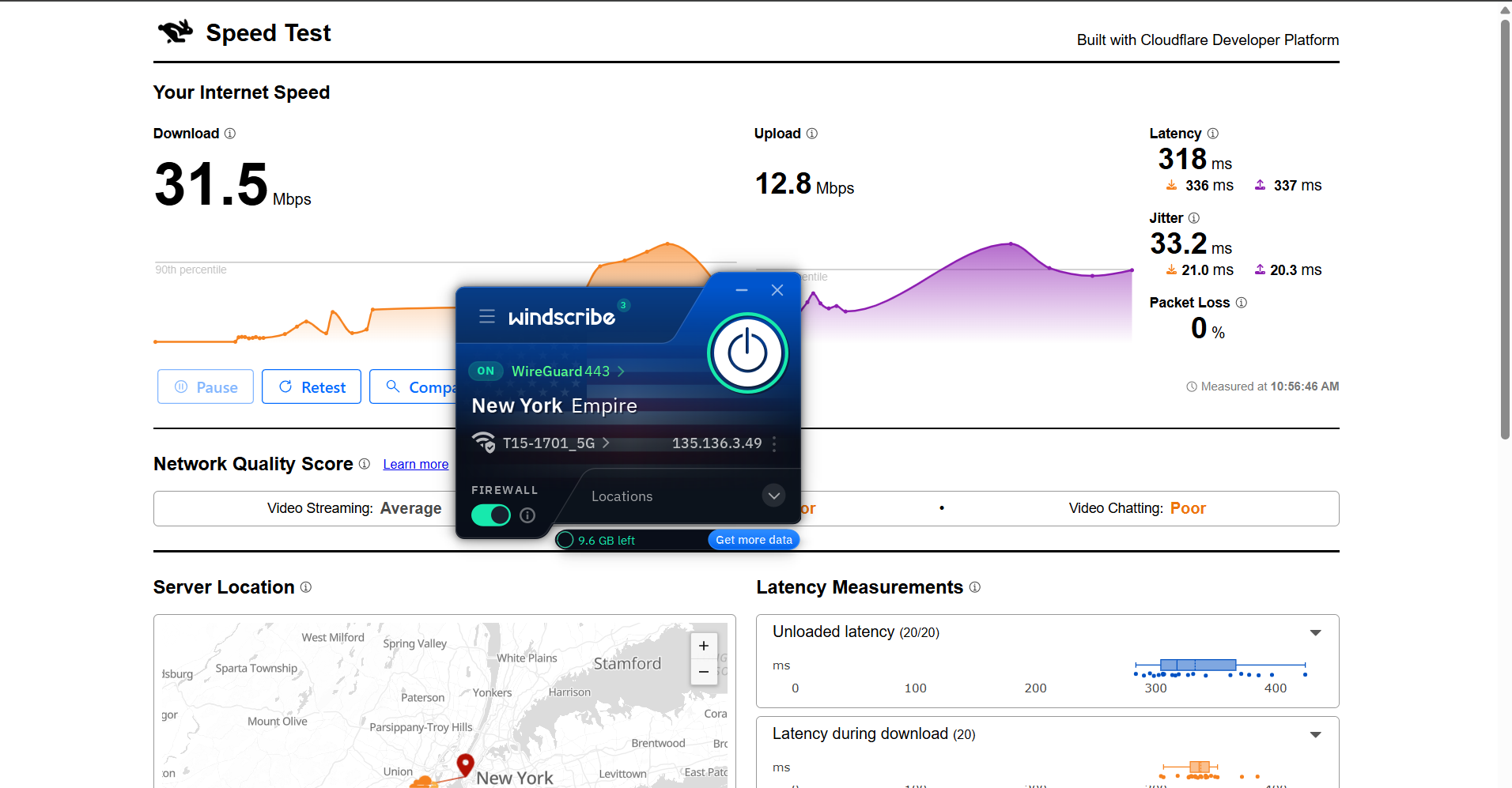Click the New York Empire location name
1512x788 pixels.
(x=554, y=405)
